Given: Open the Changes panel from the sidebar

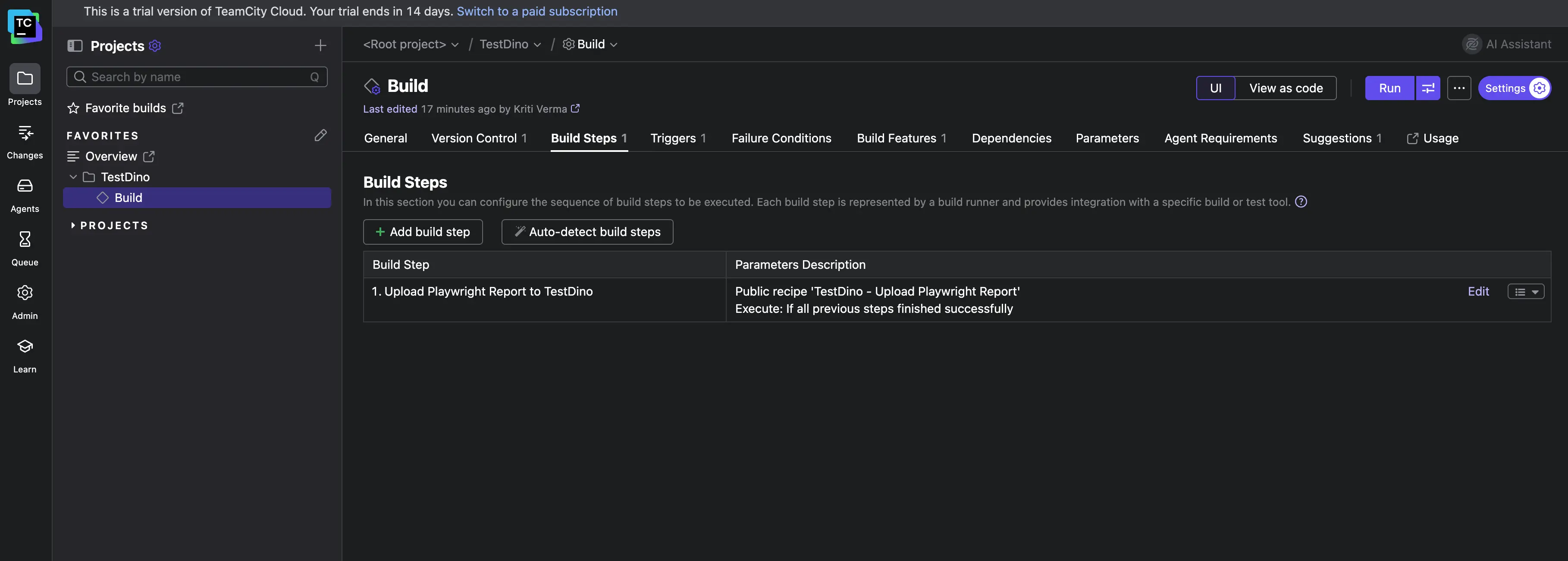Looking at the screenshot, I should 24,140.
